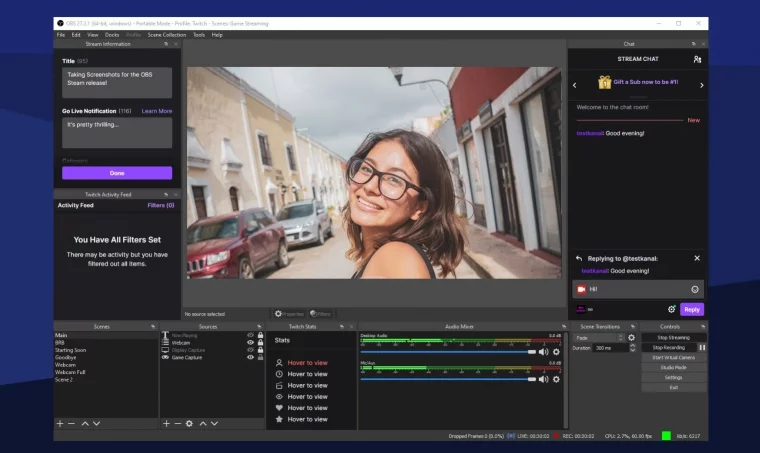
Task: Open the Fade transition dropdown
Action: pyautogui.click(x=599, y=338)
